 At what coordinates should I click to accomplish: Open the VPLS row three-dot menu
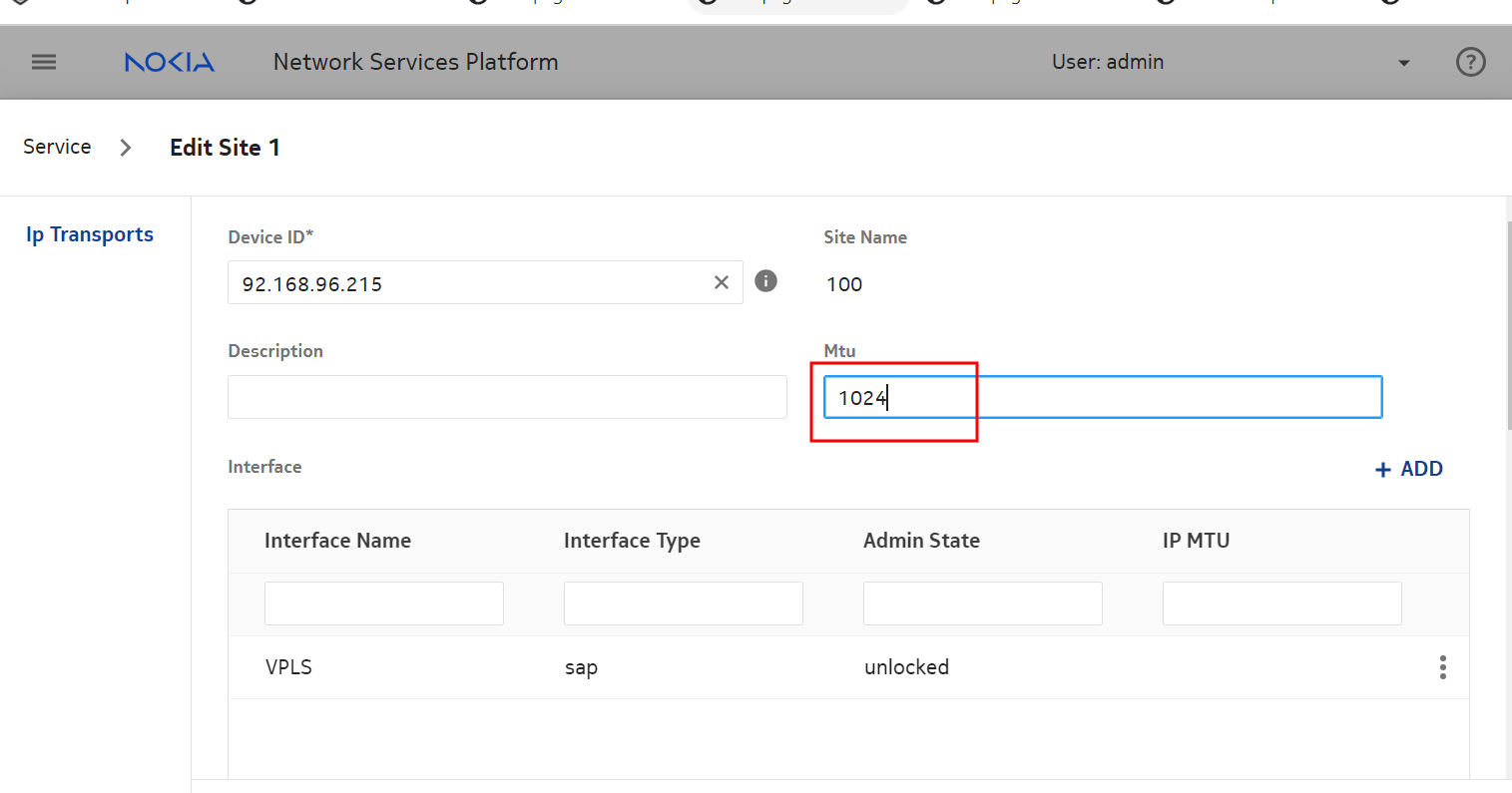click(x=1442, y=667)
